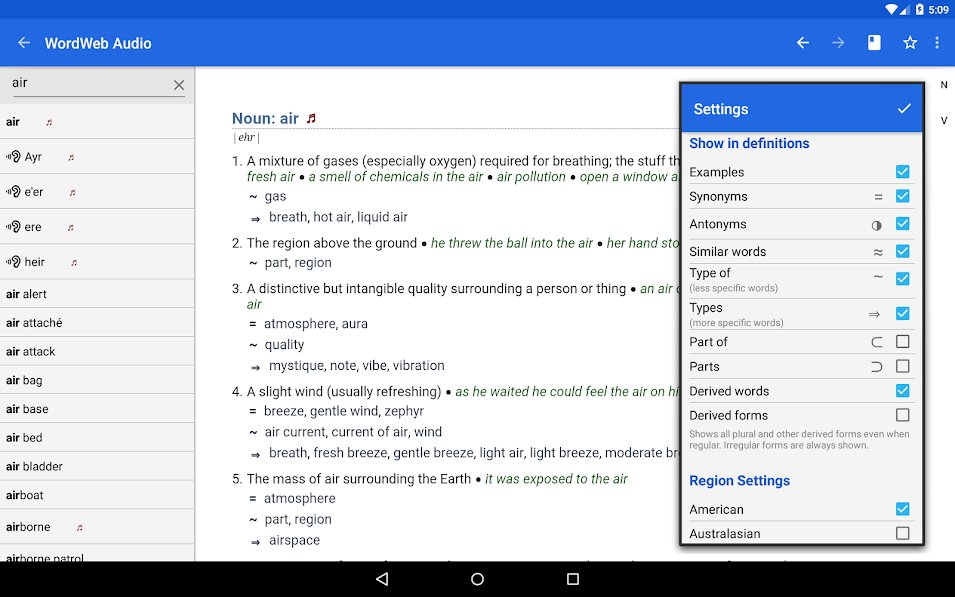Screen dimensions: 955x597
Task: Jump to N section index letter
Action: click(943, 85)
